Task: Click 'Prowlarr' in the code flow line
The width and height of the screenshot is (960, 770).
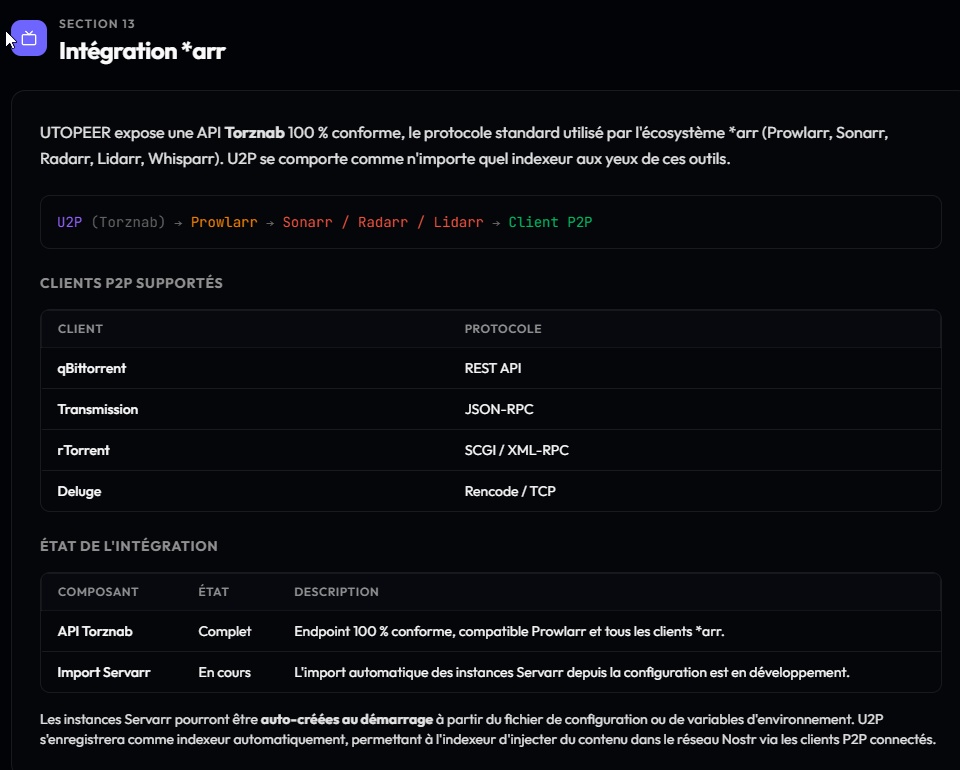Action: point(224,222)
